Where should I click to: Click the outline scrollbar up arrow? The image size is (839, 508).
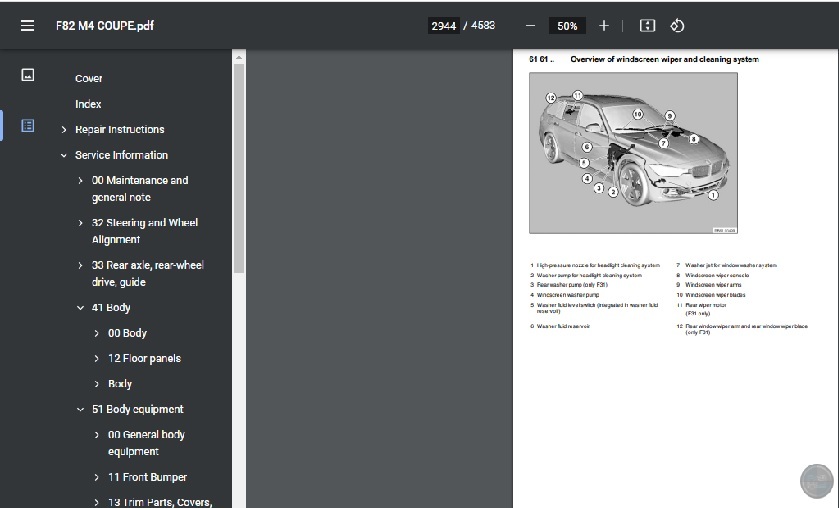coord(239,57)
